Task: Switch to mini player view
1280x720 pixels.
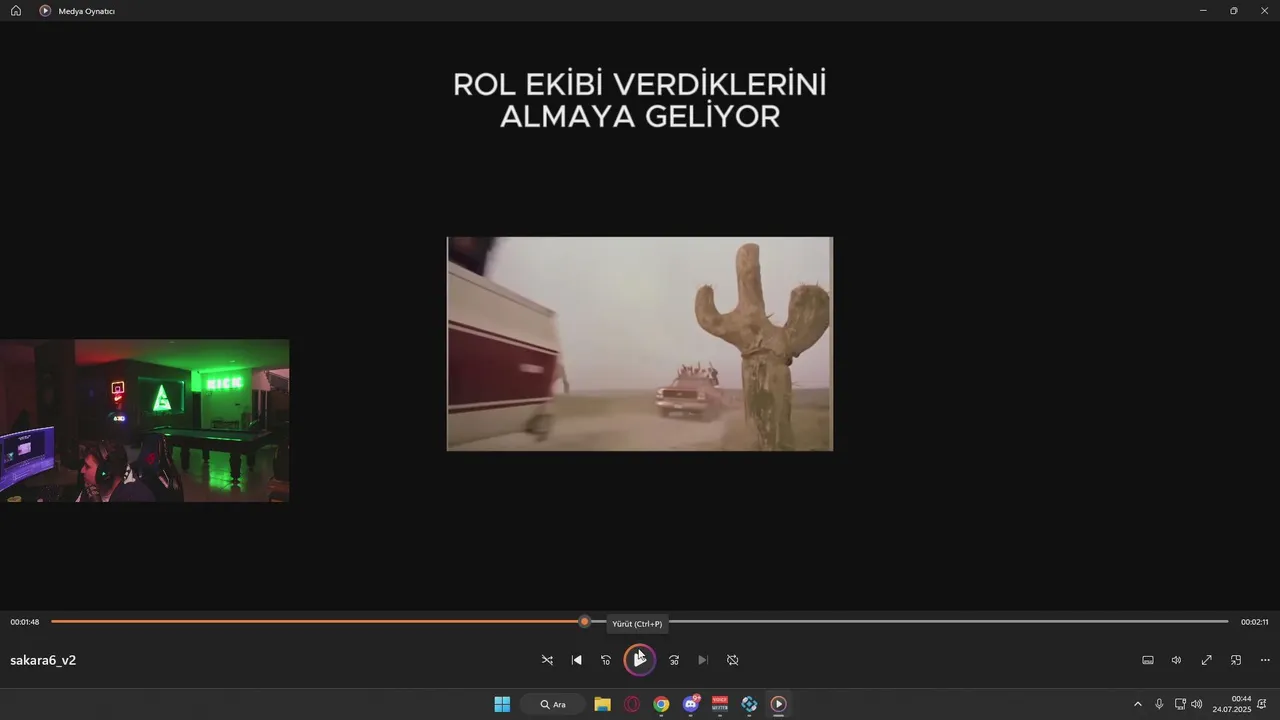Action: point(1236,660)
